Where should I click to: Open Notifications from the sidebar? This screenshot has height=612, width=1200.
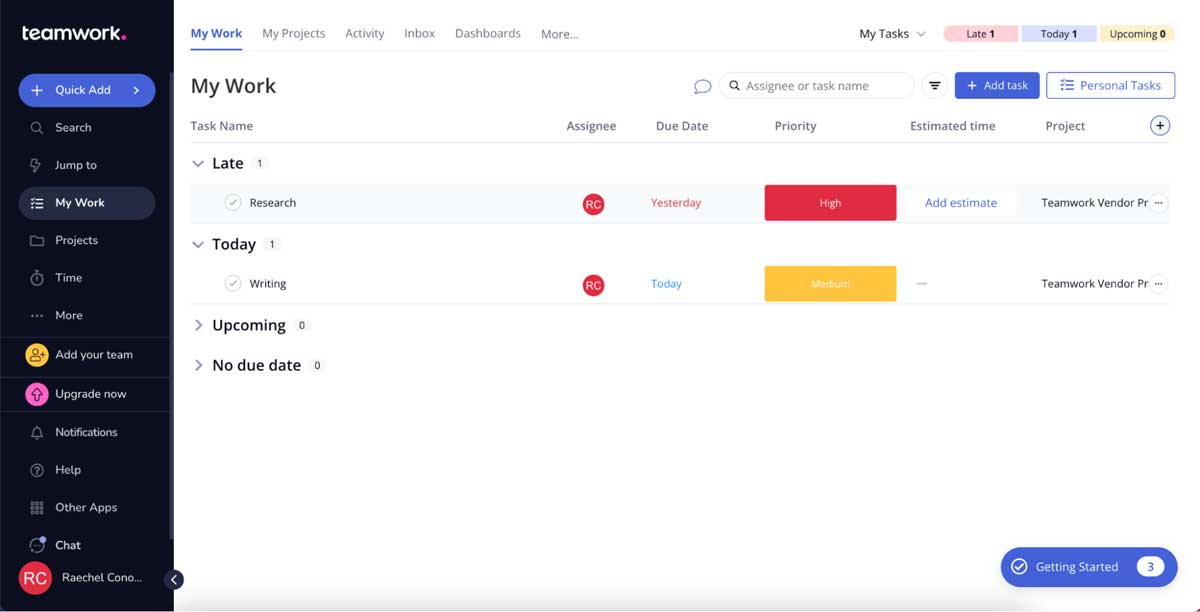[x=83, y=432]
